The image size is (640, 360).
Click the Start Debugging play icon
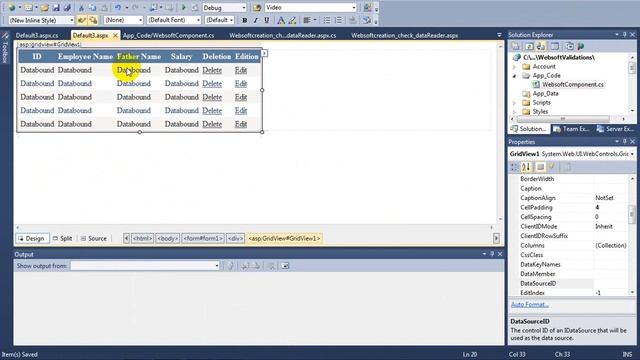[x=183, y=8]
